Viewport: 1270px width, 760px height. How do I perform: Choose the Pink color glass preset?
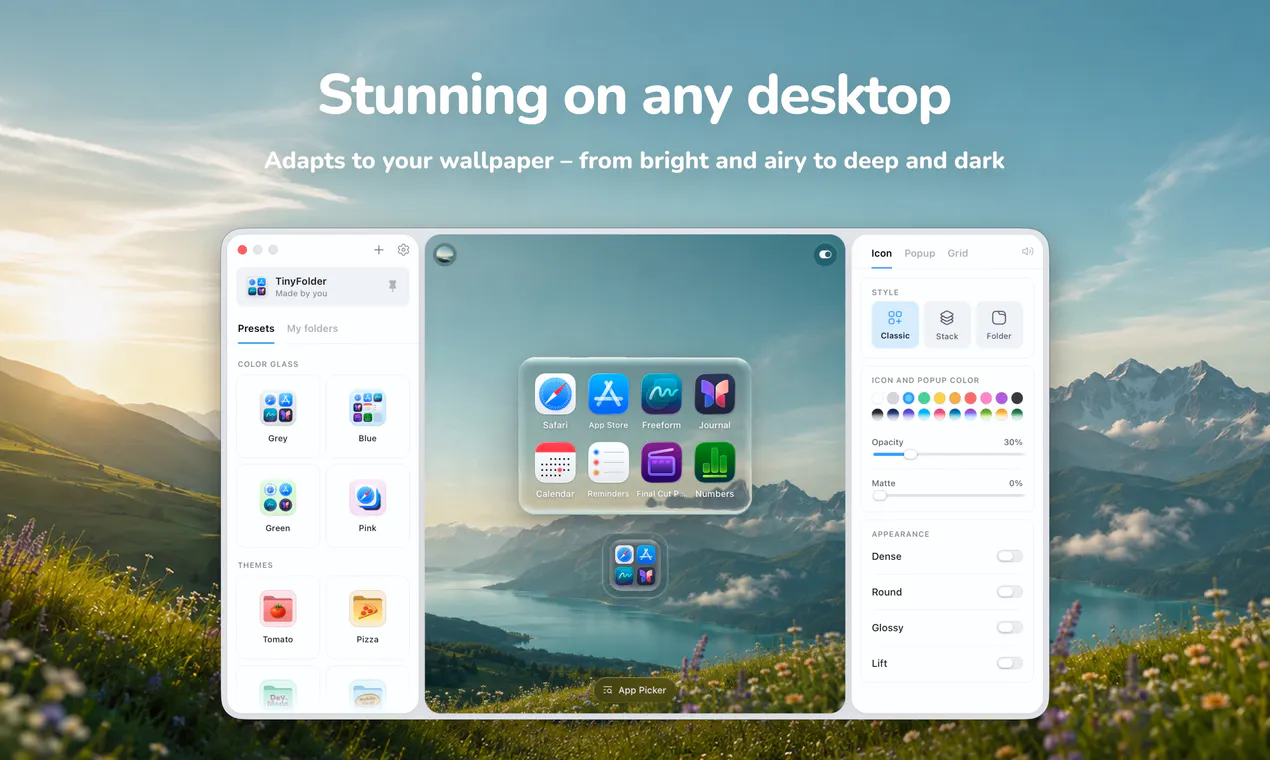367,506
